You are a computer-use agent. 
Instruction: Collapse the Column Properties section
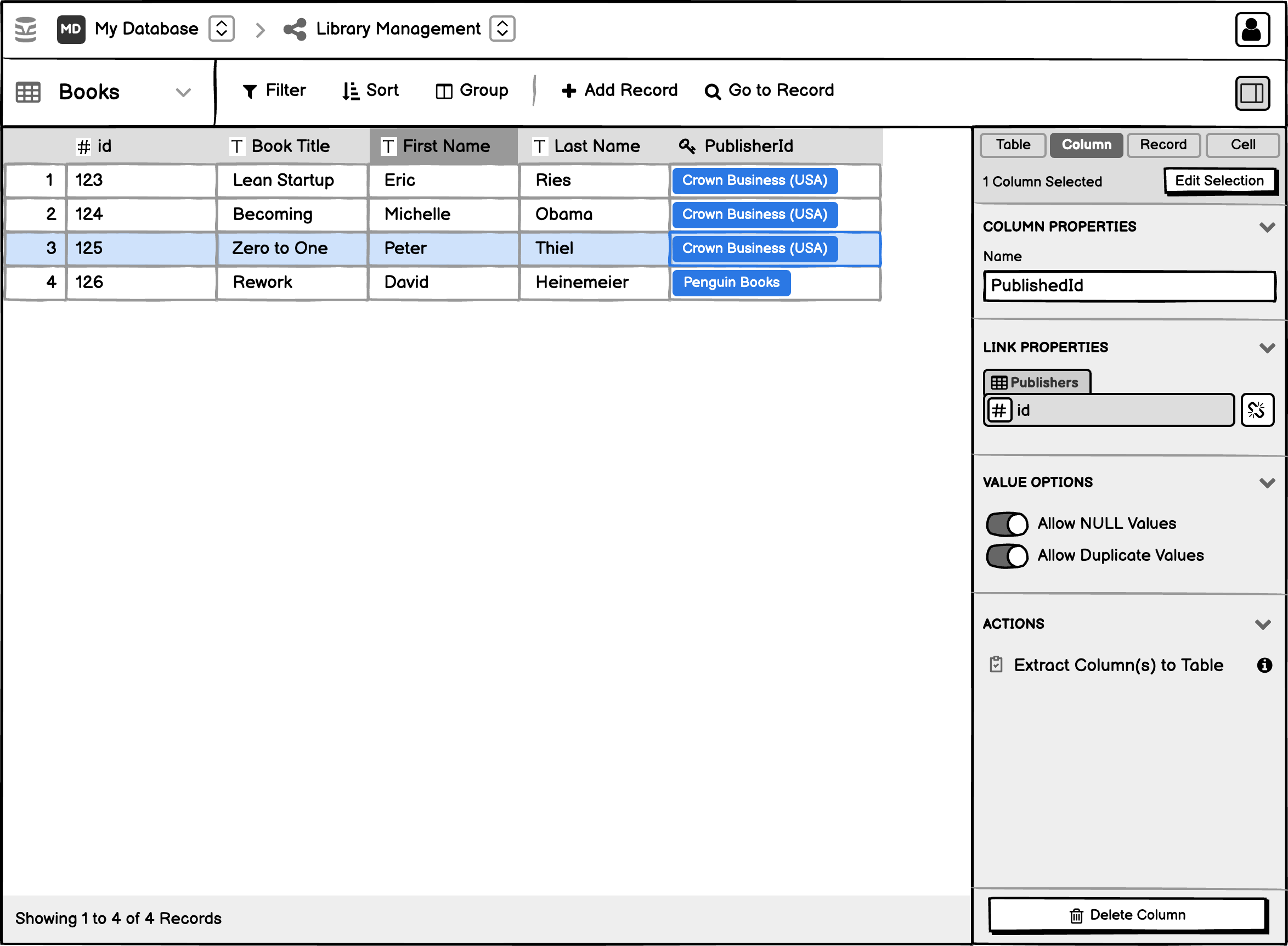1267,227
